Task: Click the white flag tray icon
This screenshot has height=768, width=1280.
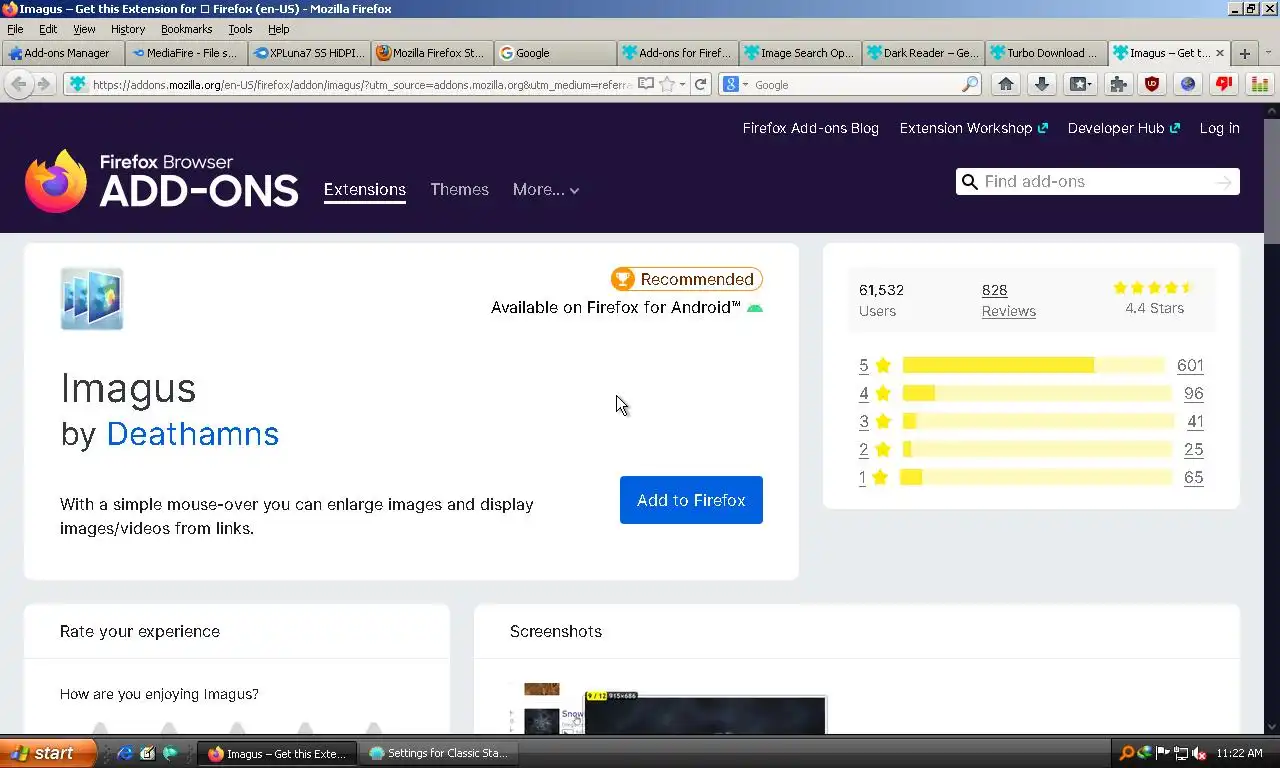Action: pos(1163,754)
